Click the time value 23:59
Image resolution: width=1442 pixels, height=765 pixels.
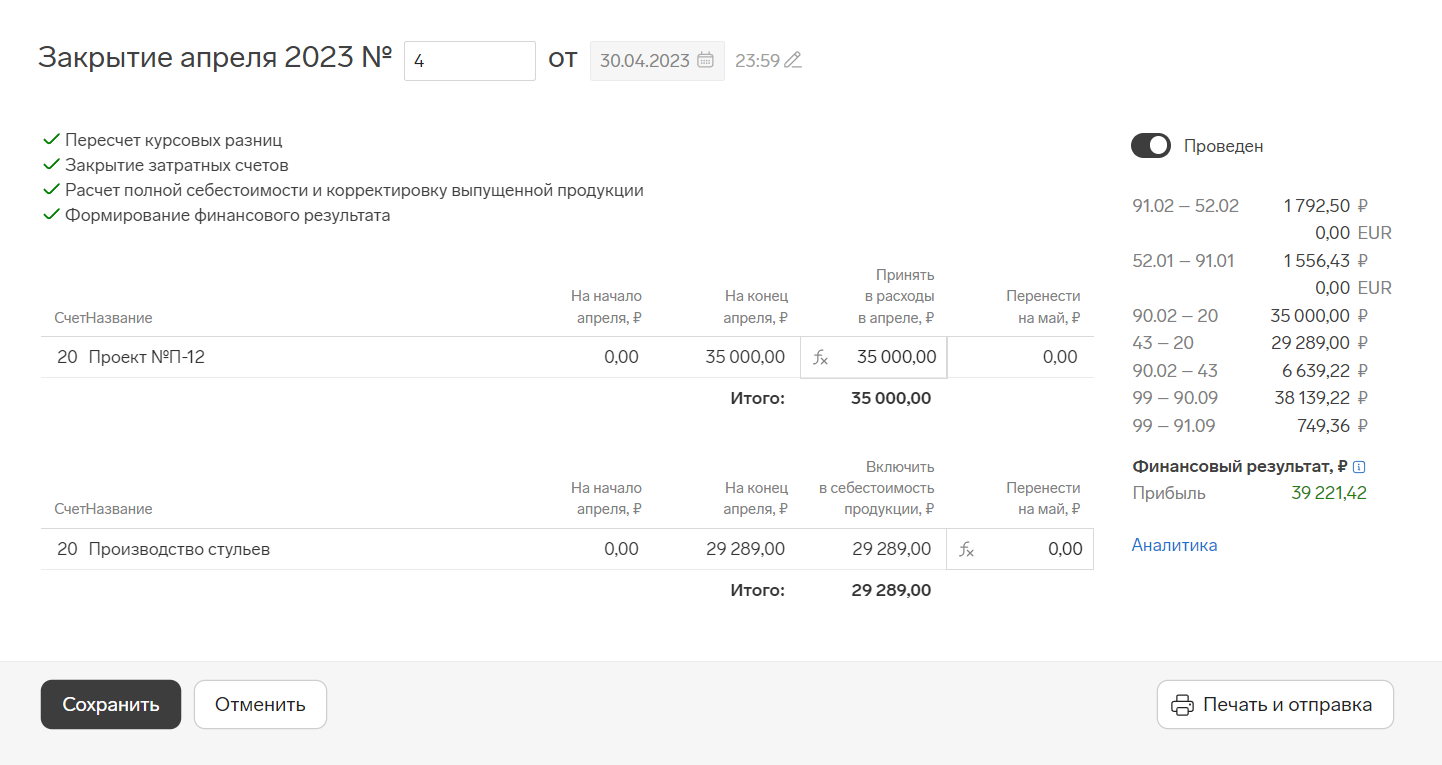[757, 61]
